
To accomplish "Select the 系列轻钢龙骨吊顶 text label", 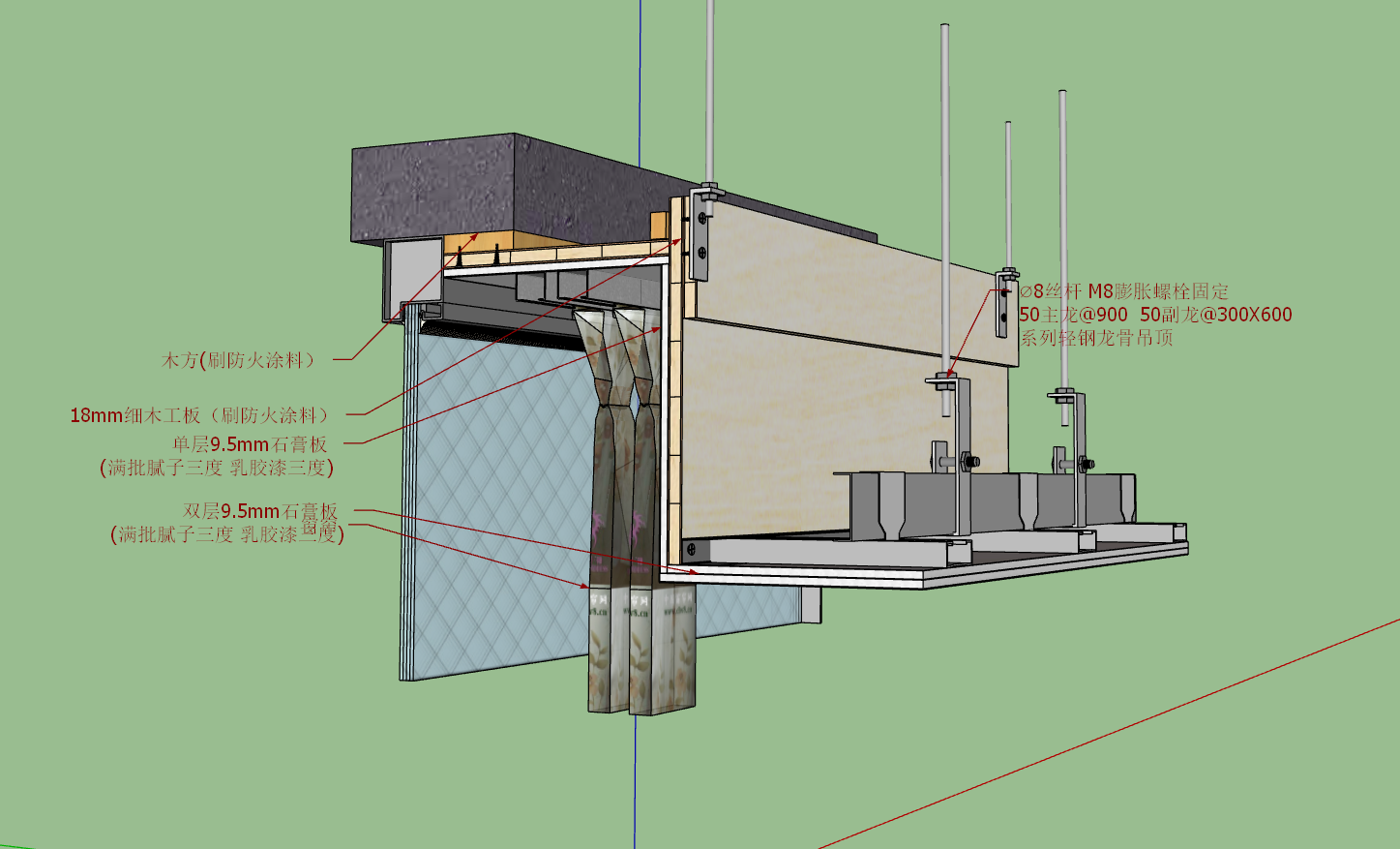I will [1096, 338].
